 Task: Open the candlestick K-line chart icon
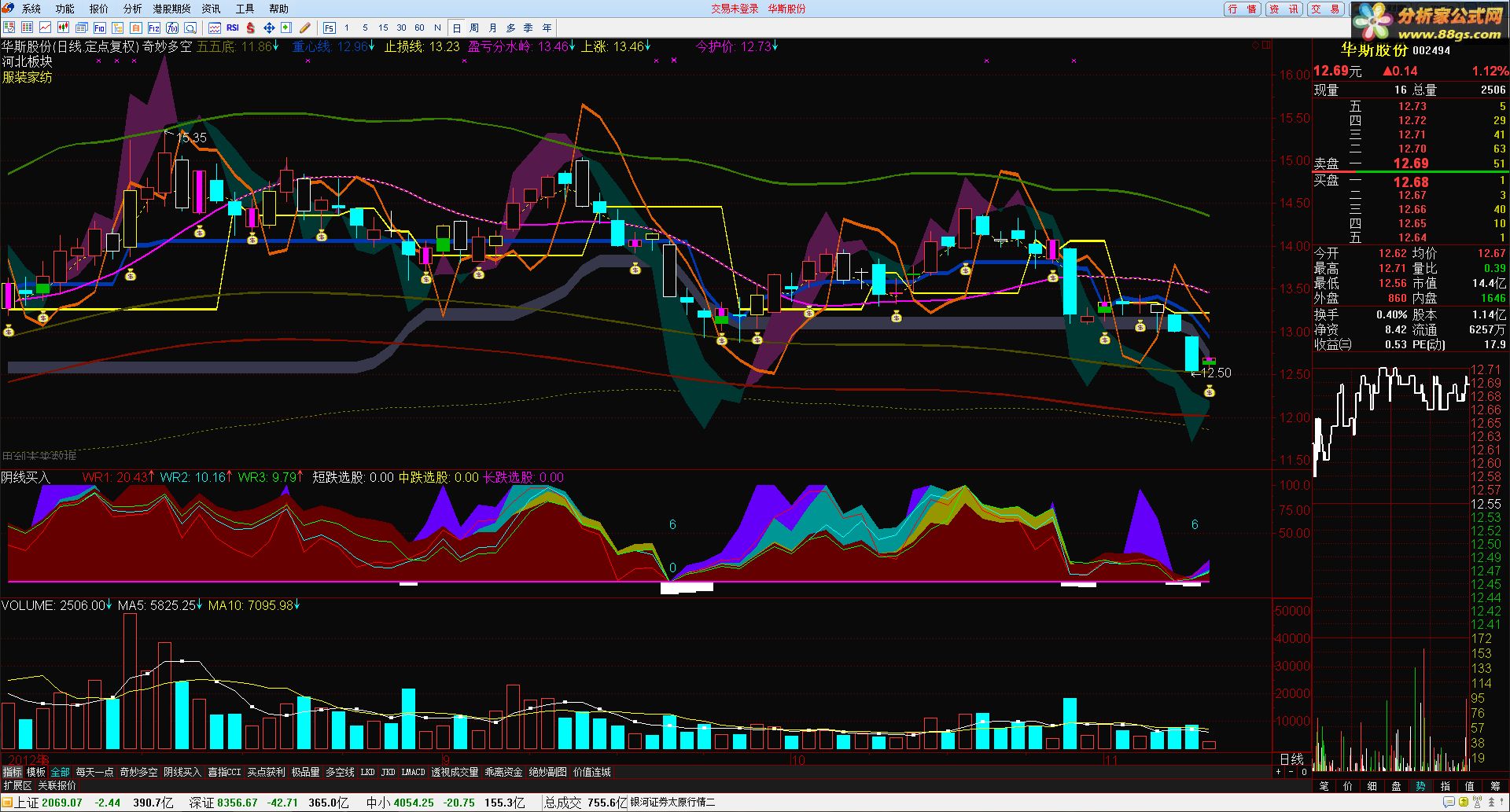tap(63, 28)
